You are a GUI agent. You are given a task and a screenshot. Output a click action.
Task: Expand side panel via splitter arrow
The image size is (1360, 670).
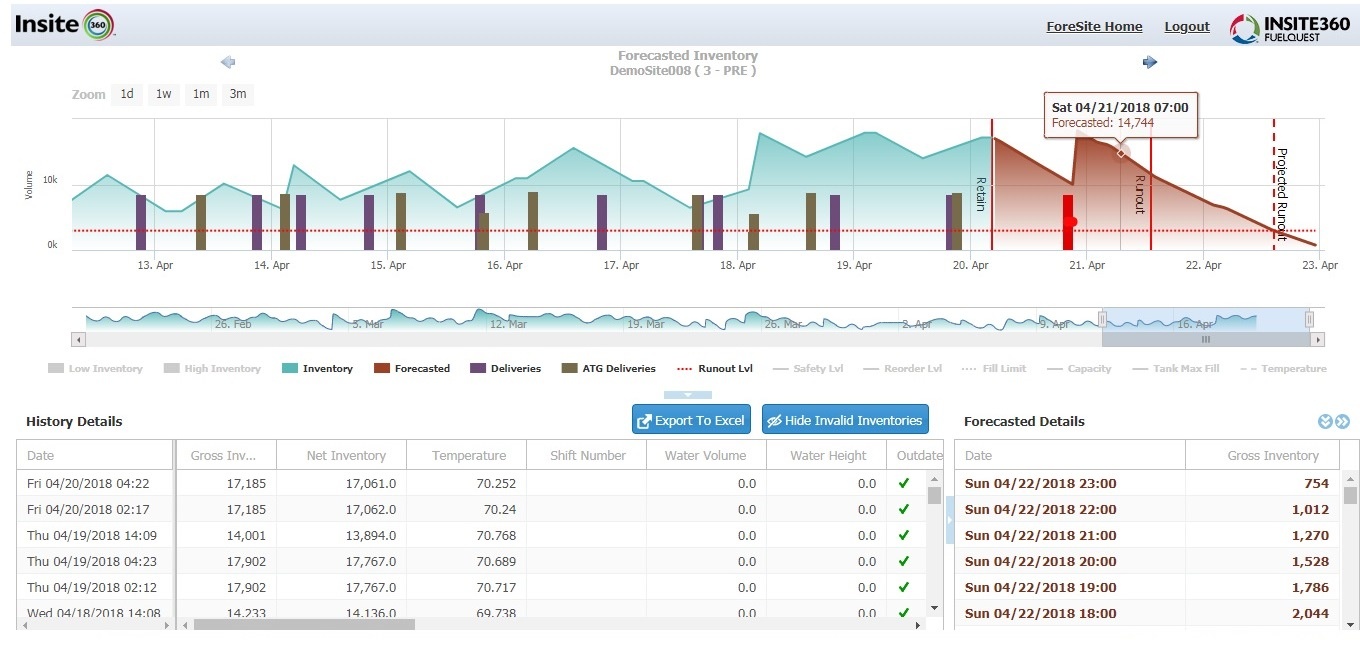(949, 519)
